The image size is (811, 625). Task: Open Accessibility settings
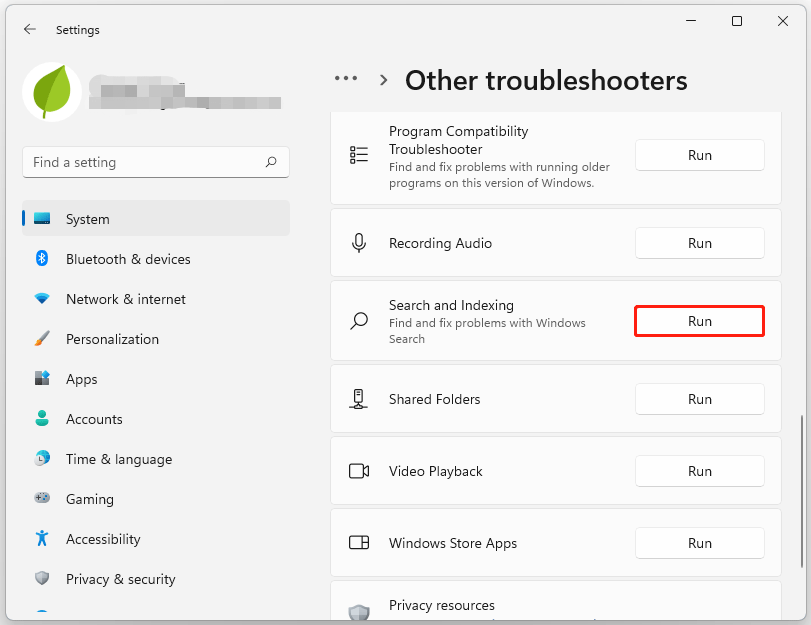(156, 539)
